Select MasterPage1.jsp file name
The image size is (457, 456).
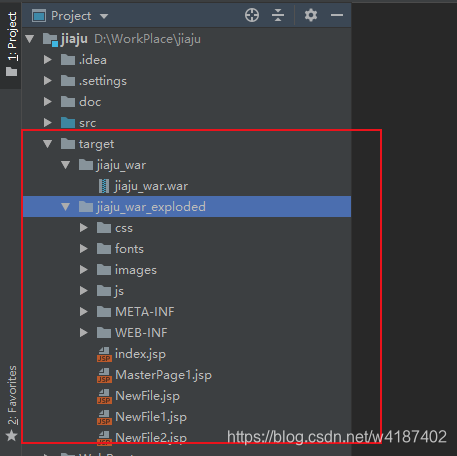pyautogui.click(x=163, y=375)
